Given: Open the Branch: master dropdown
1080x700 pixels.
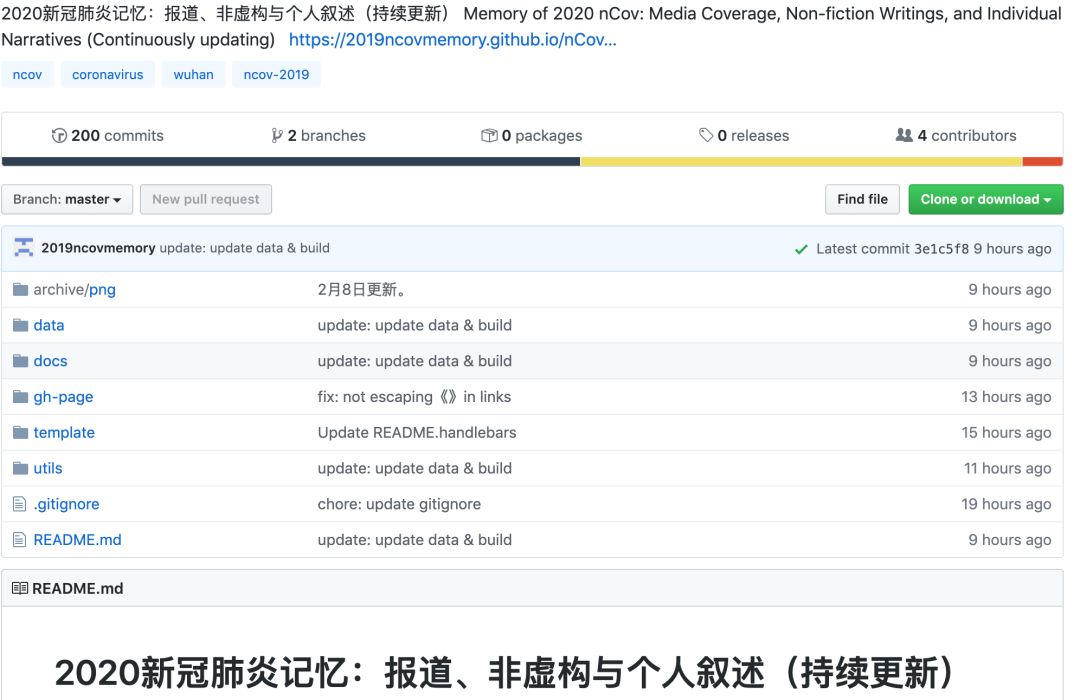Looking at the screenshot, I should (x=67, y=199).
